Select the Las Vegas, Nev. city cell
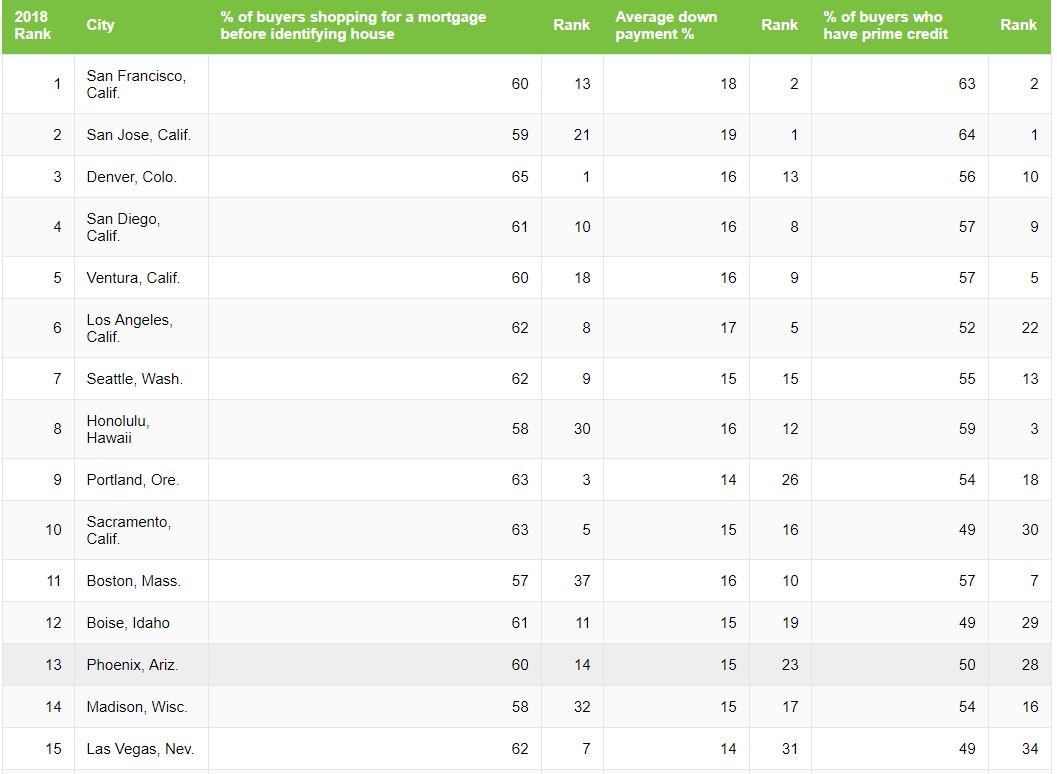 pyautogui.click(x=141, y=748)
